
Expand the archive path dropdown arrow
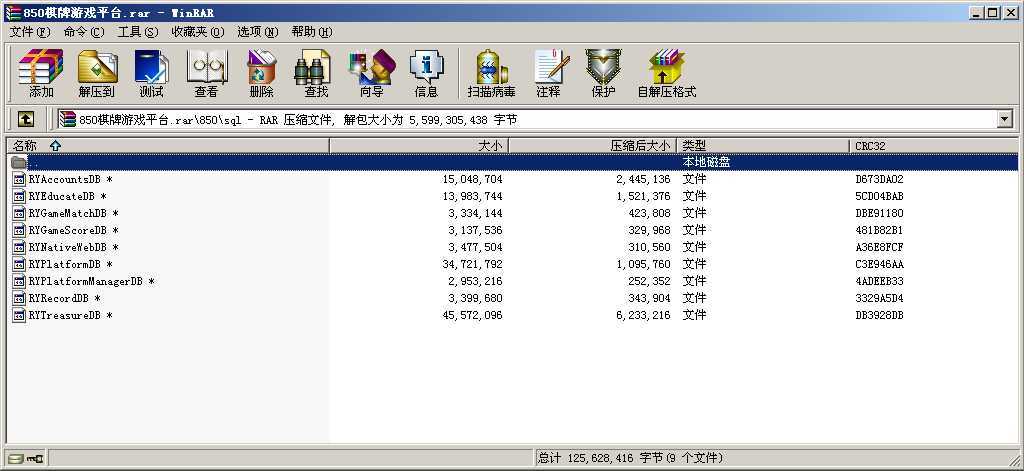pos(1004,120)
